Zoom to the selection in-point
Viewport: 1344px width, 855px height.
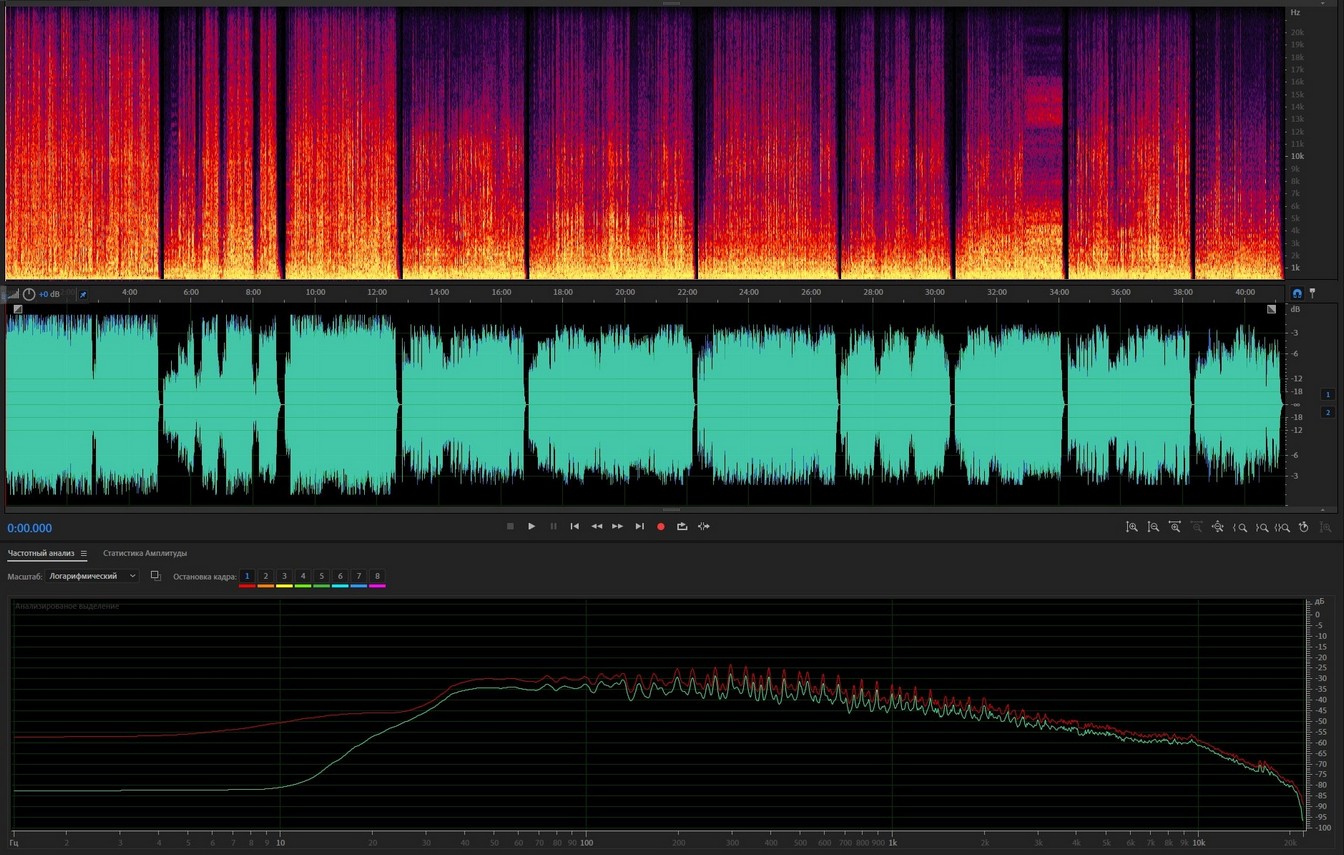point(1240,527)
